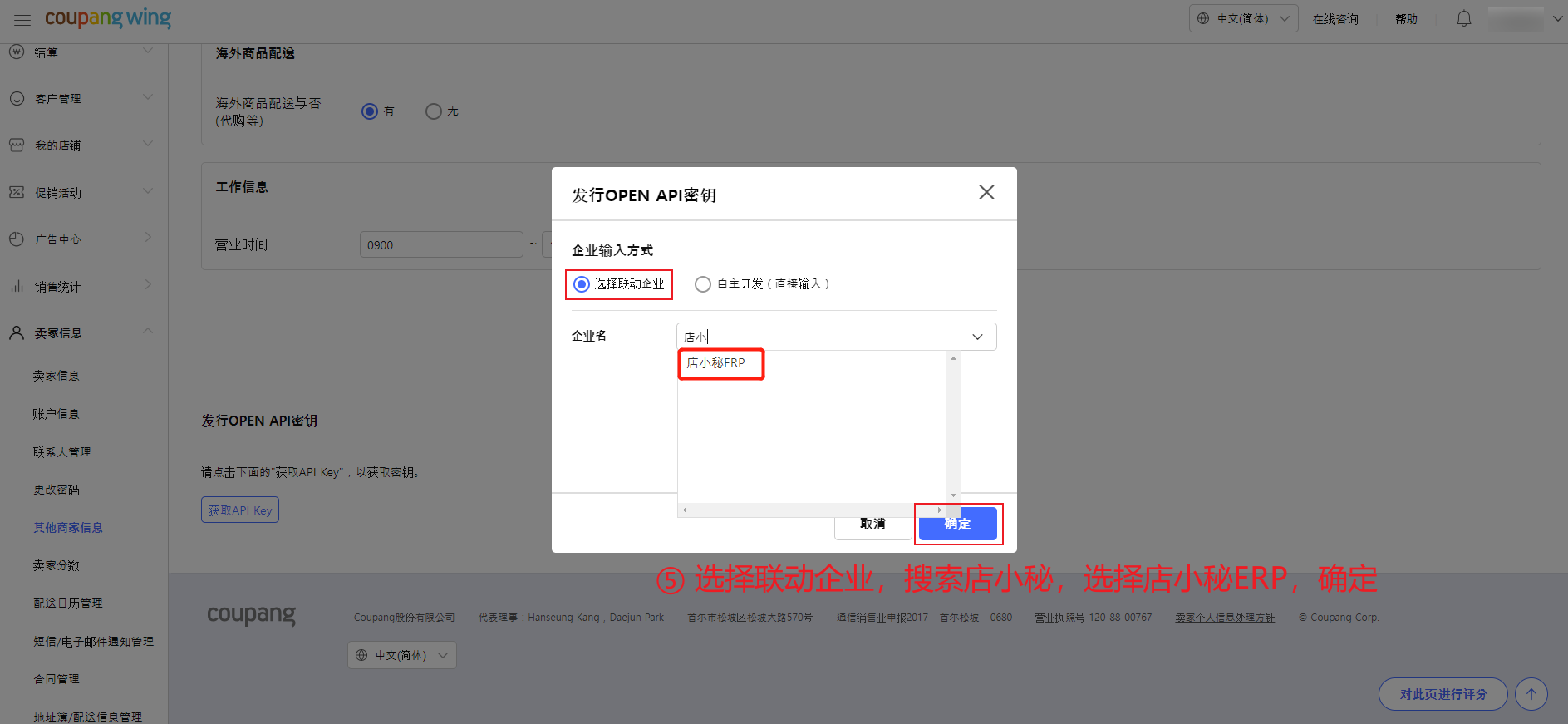The height and width of the screenshot is (724, 1568).
Task: Click the customer management (客户管理) smiley icon
Action: pyautogui.click(x=17, y=98)
